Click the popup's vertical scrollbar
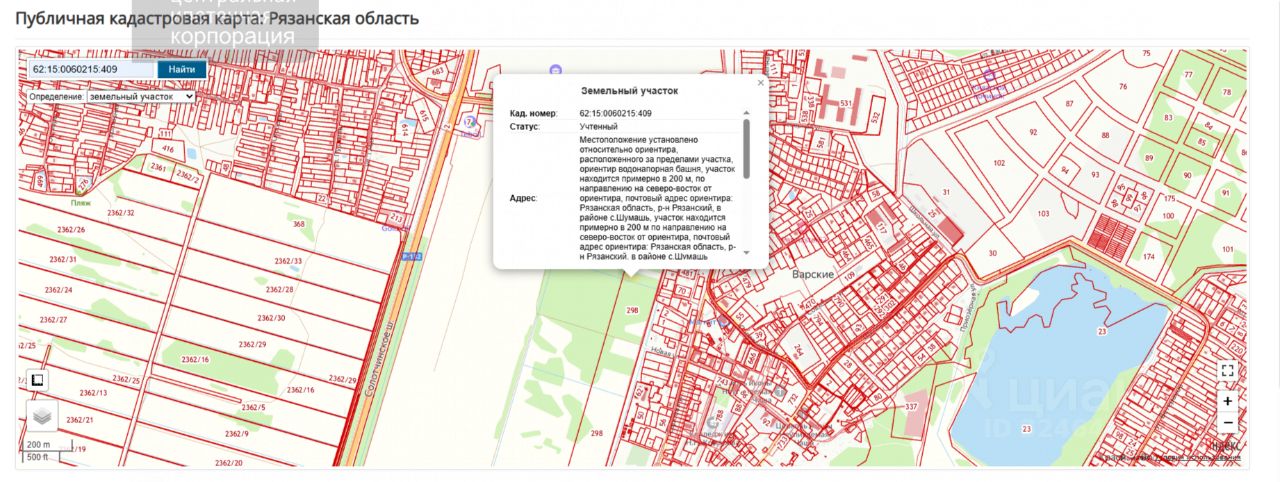 pyautogui.click(x=746, y=150)
